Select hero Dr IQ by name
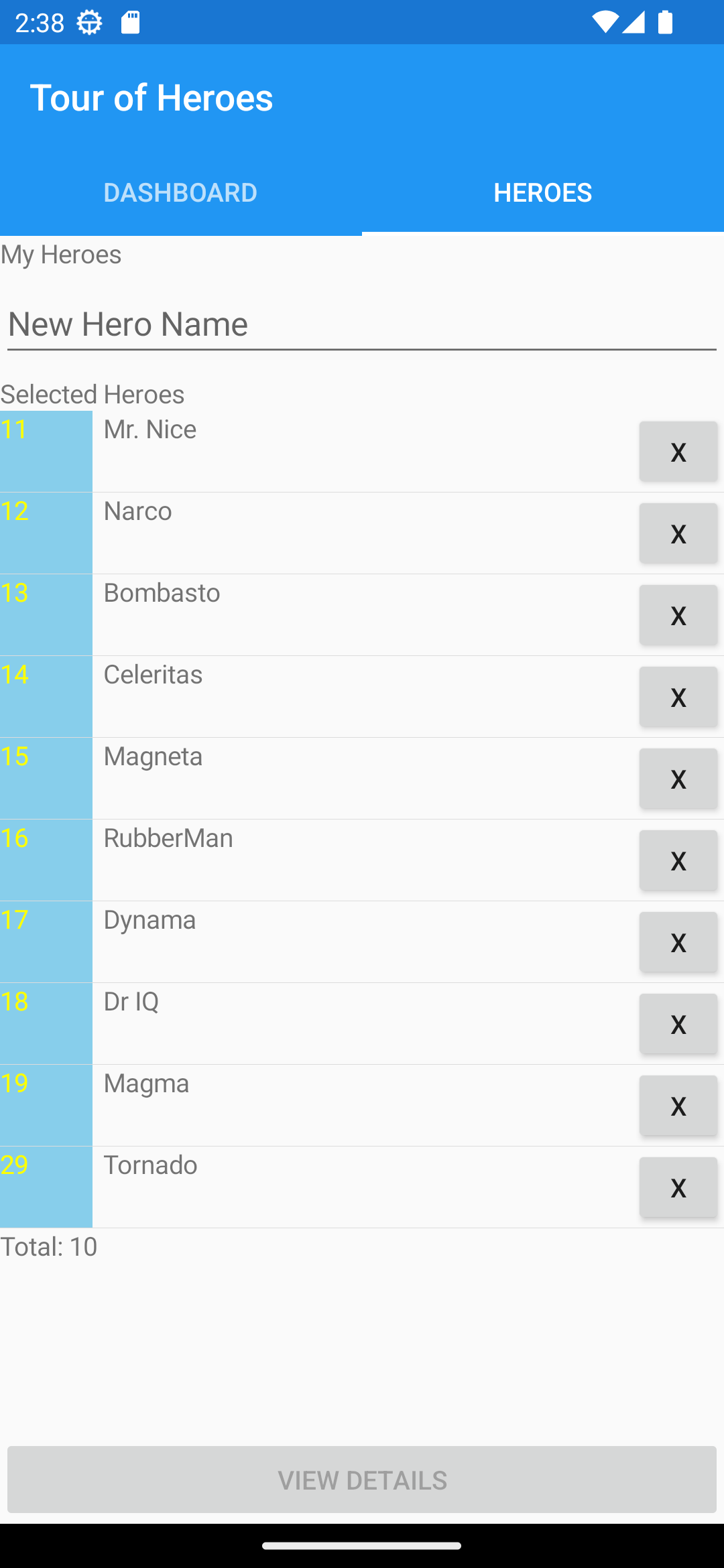 coord(131,1002)
